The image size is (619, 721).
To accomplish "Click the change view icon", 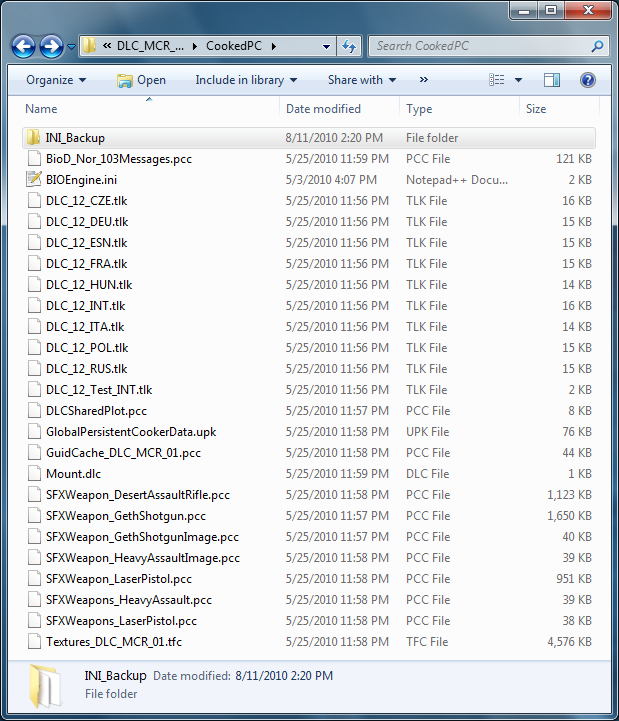I will coord(497,80).
